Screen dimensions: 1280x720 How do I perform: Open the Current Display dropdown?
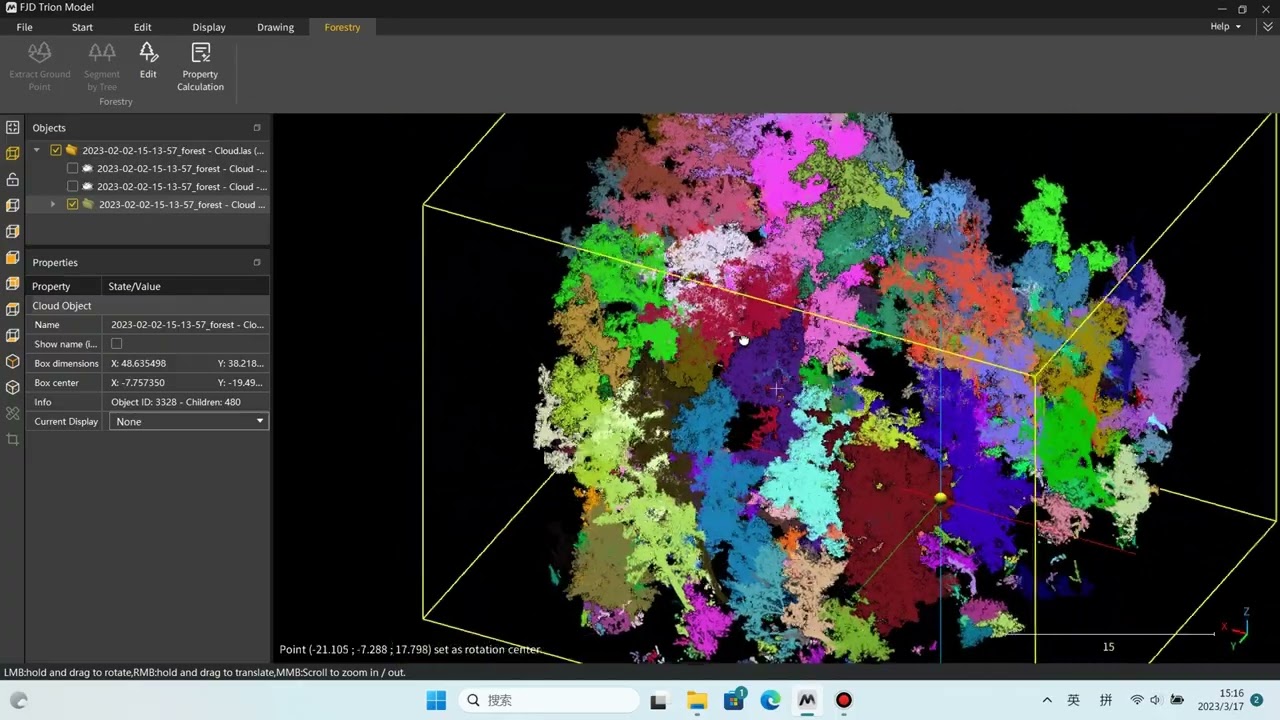click(x=188, y=422)
